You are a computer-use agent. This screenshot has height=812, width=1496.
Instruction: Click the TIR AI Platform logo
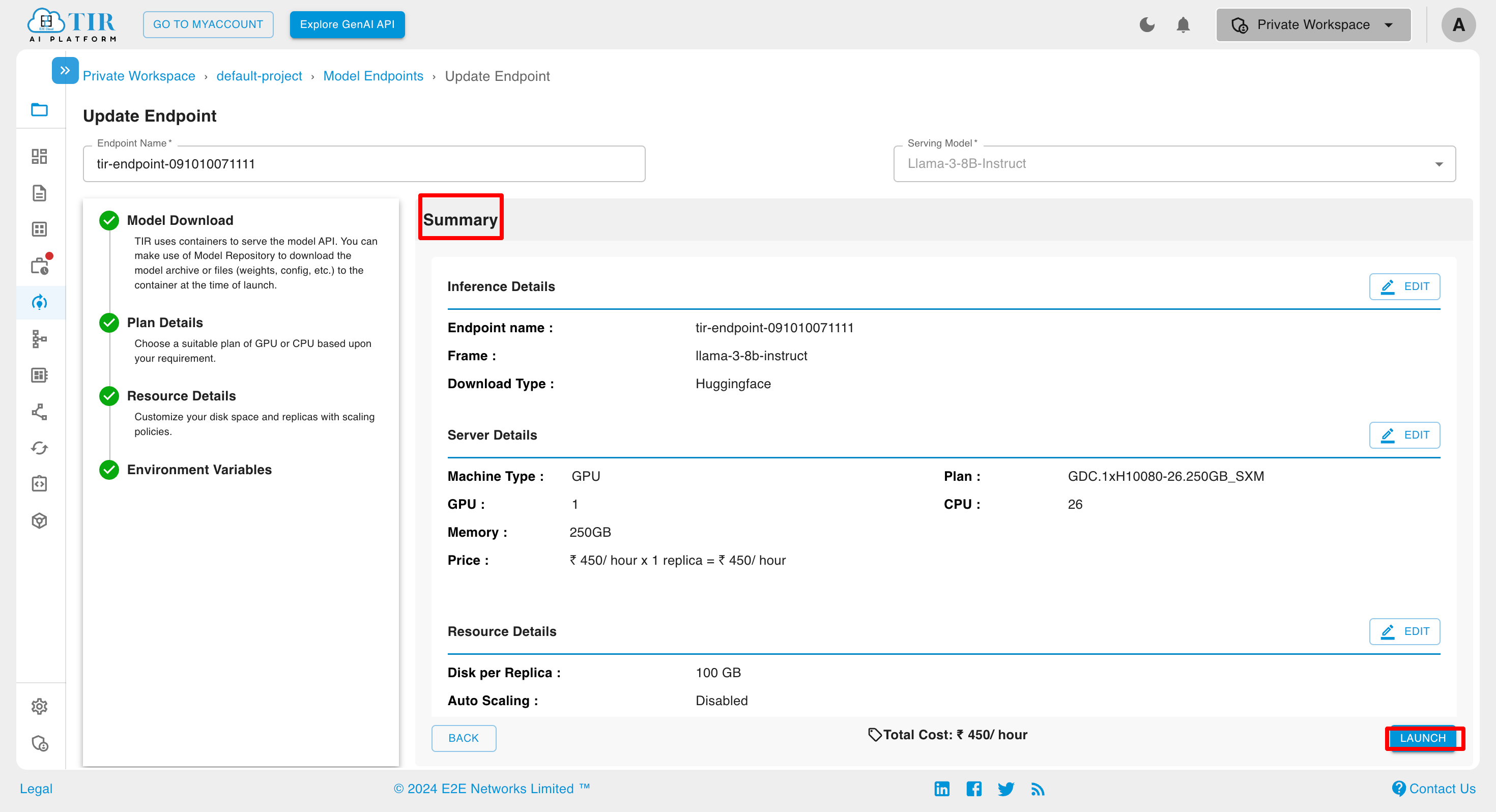click(72, 25)
